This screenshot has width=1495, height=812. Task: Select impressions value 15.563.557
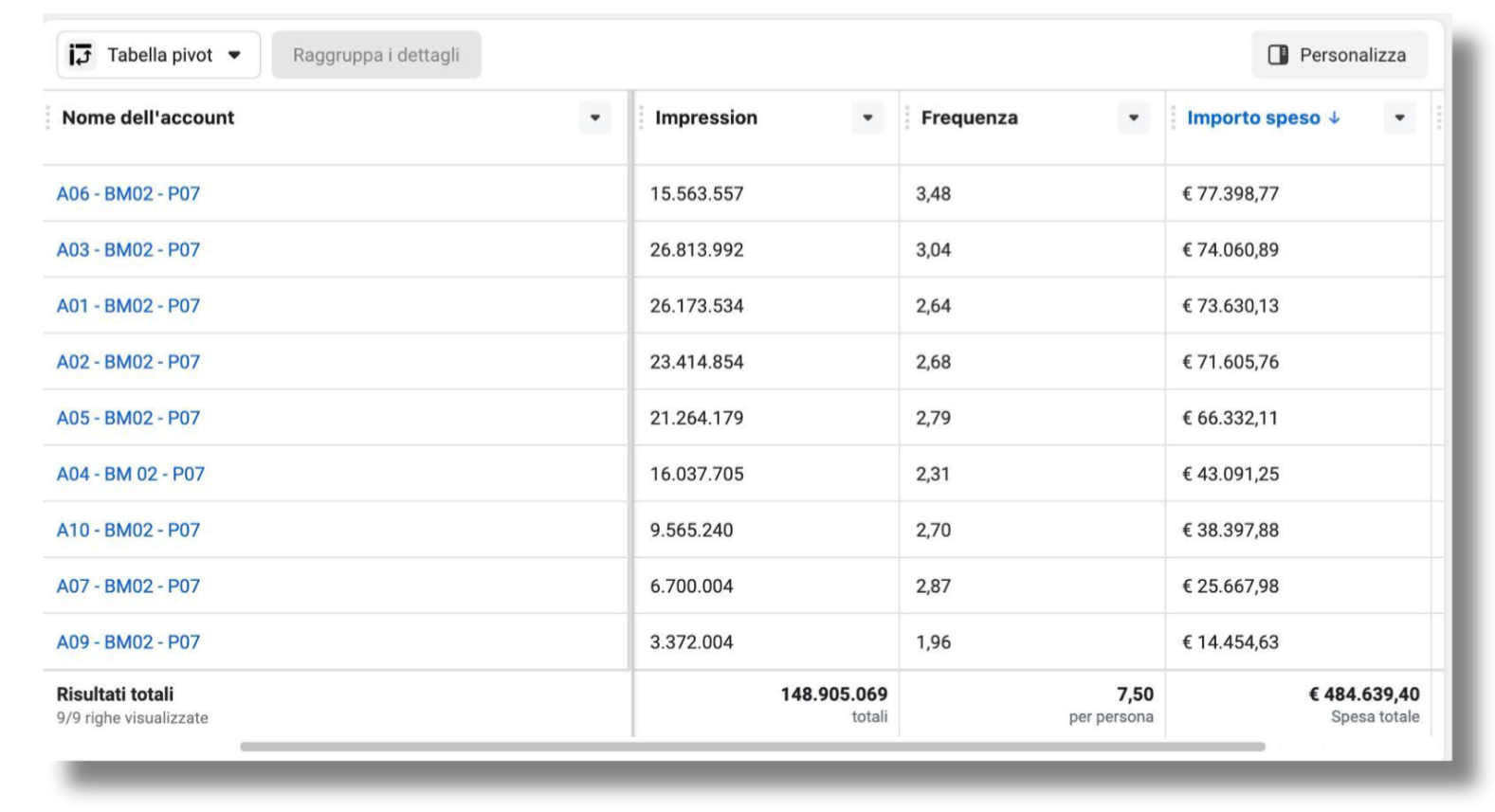pyautogui.click(x=697, y=193)
